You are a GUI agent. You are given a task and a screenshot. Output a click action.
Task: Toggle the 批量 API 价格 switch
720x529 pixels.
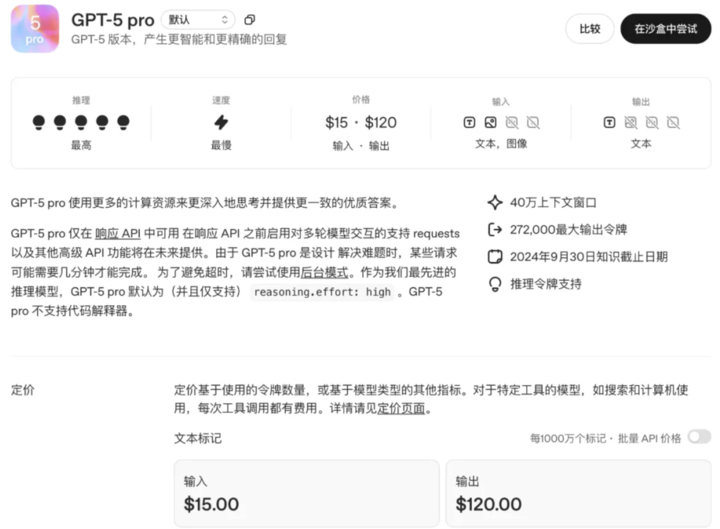click(698, 437)
